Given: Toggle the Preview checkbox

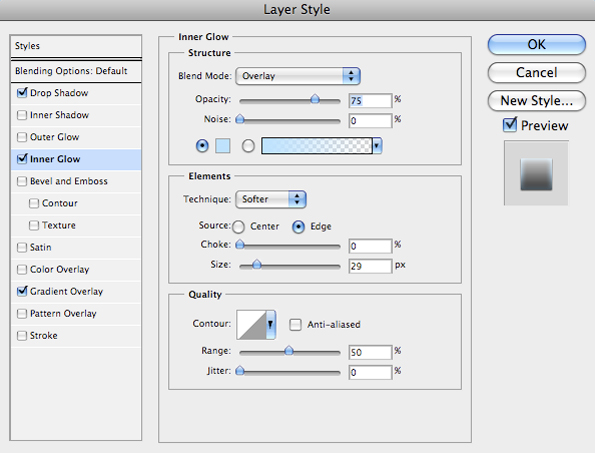Looking at the screenshot, I should coord(510,125).
